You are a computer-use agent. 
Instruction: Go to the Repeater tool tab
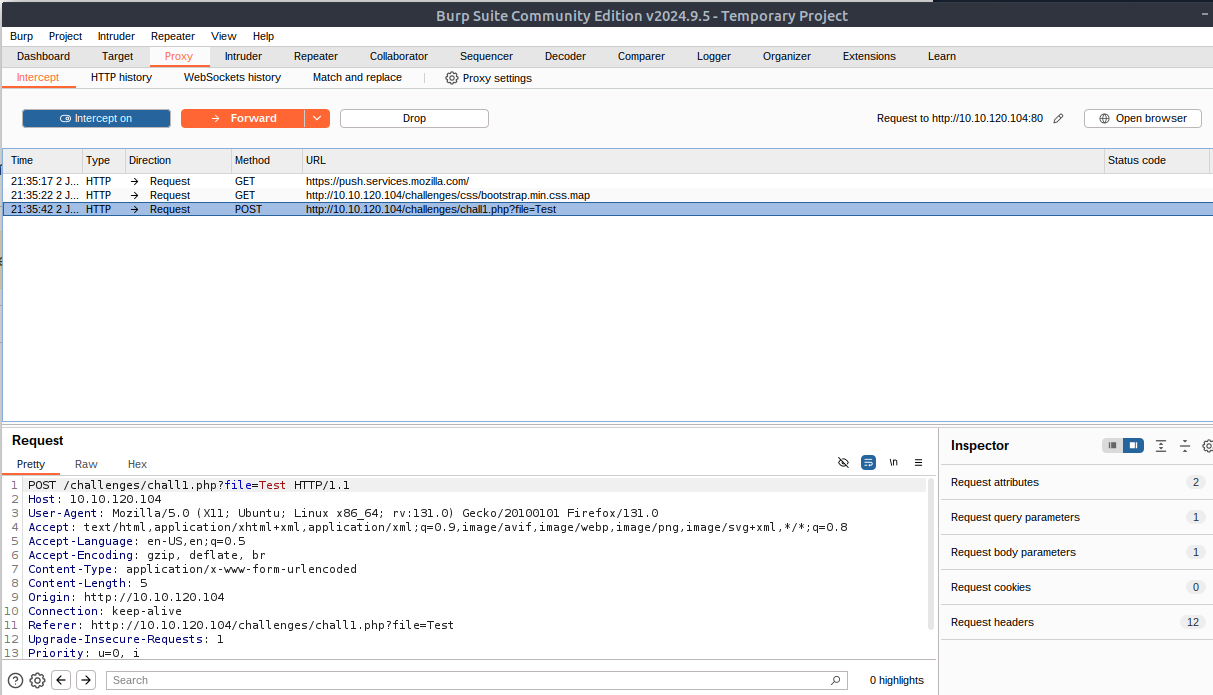(x=316, y=56)
